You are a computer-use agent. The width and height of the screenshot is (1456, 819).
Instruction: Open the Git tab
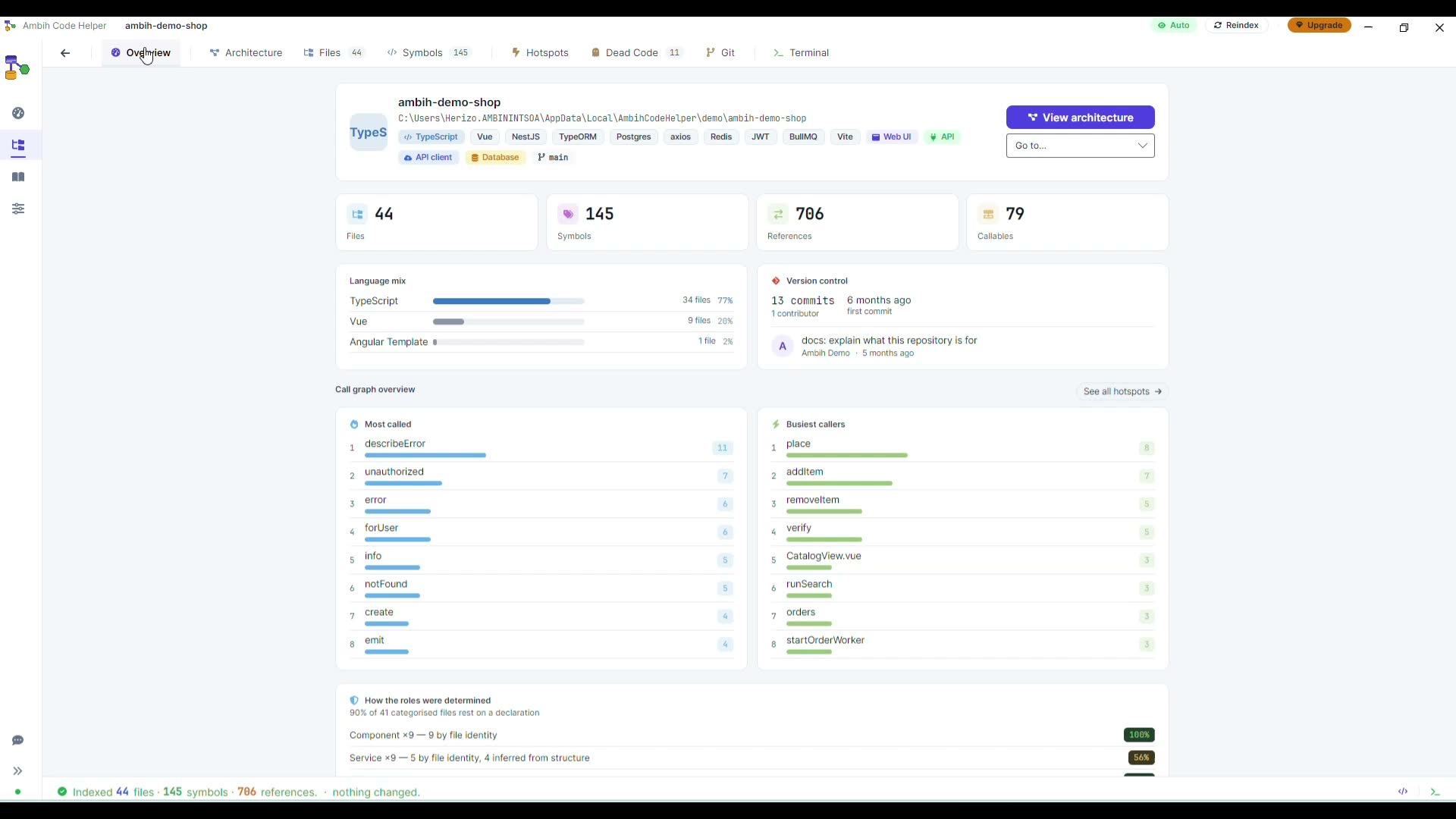tap(720, 53)
